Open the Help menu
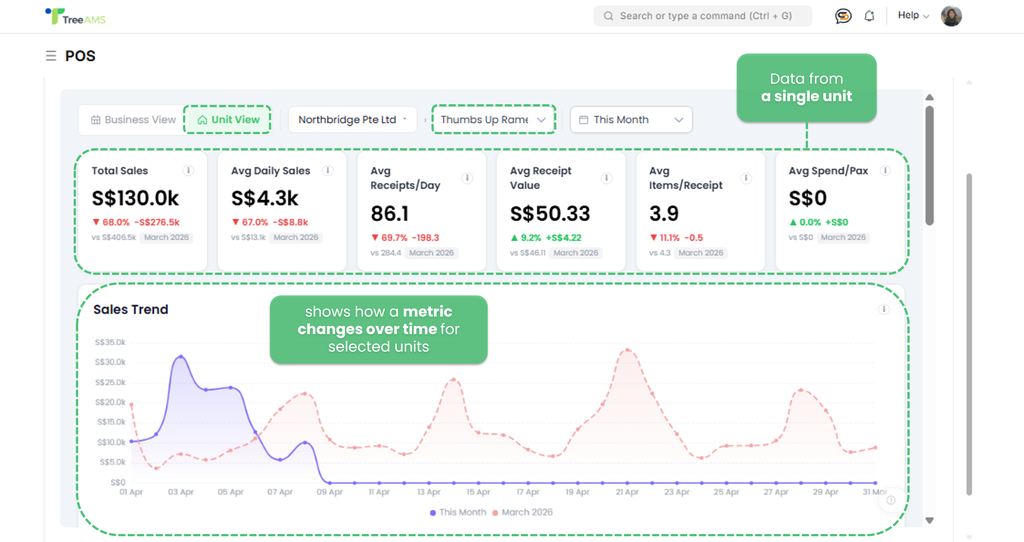 pos(913,16)
